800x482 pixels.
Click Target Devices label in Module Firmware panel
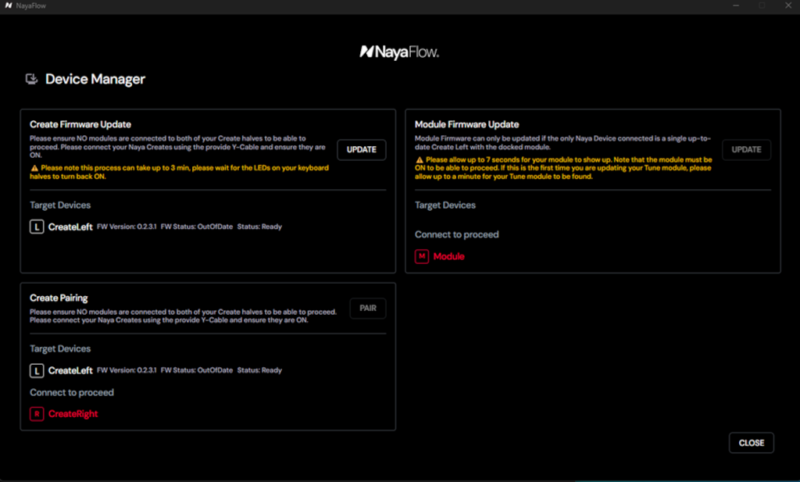[445, 205]
